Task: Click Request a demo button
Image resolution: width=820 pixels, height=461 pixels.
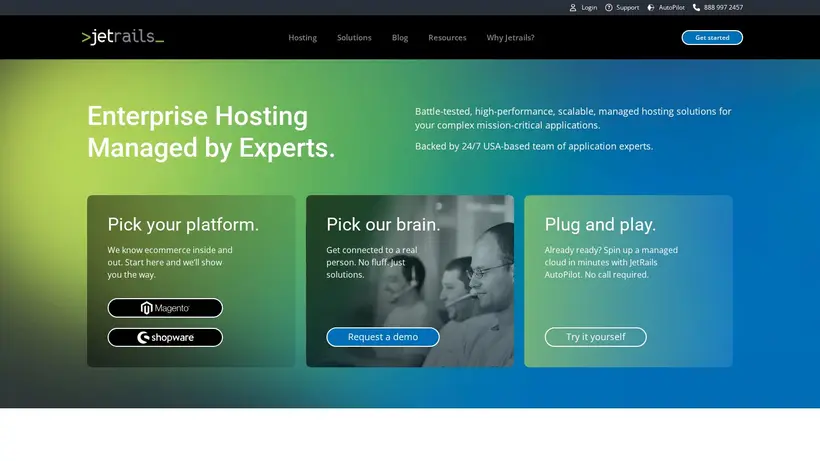Action: (383, 337)
